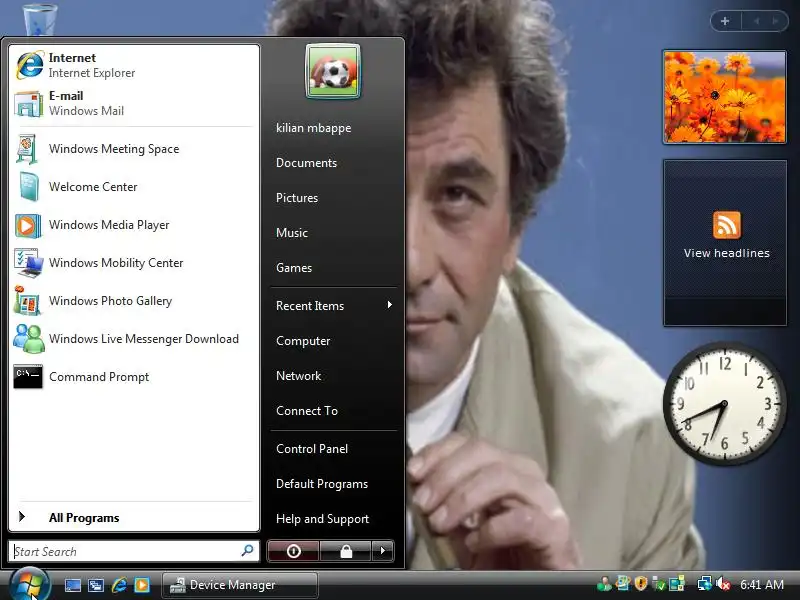
Task: Click the plus button to add sidebar gadgets
Action: [725, 21]
